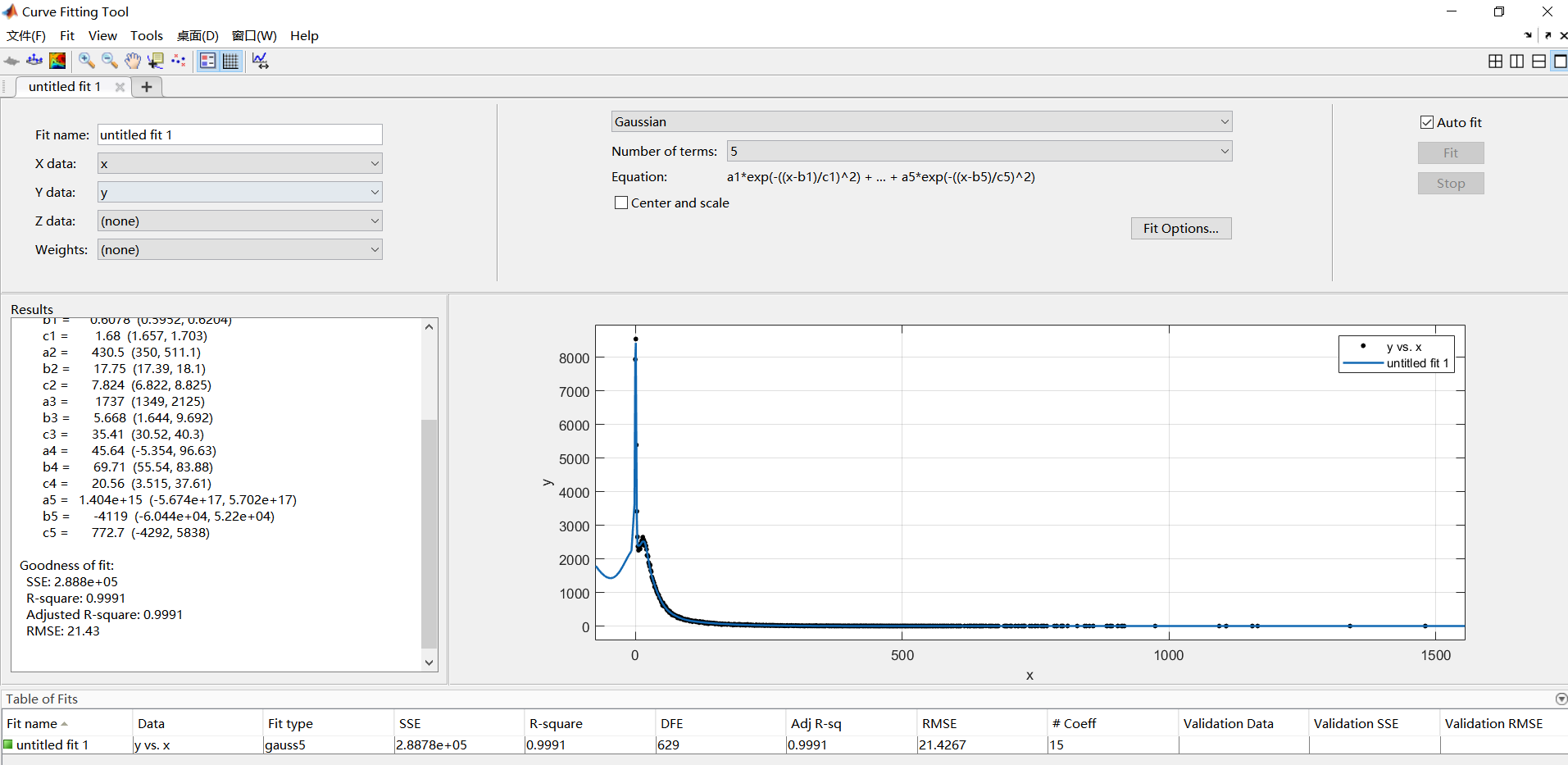The width and height of the screenshot is (1568, 765).
Task: Open the 窗口(W) menu
Action: pyautogui.click(x=254, y=35)
